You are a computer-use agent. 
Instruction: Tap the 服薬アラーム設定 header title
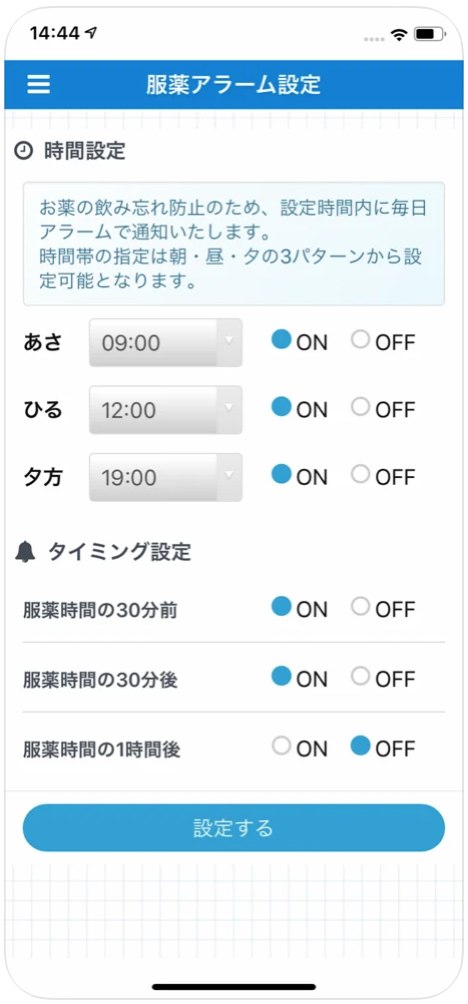(233, 85)
